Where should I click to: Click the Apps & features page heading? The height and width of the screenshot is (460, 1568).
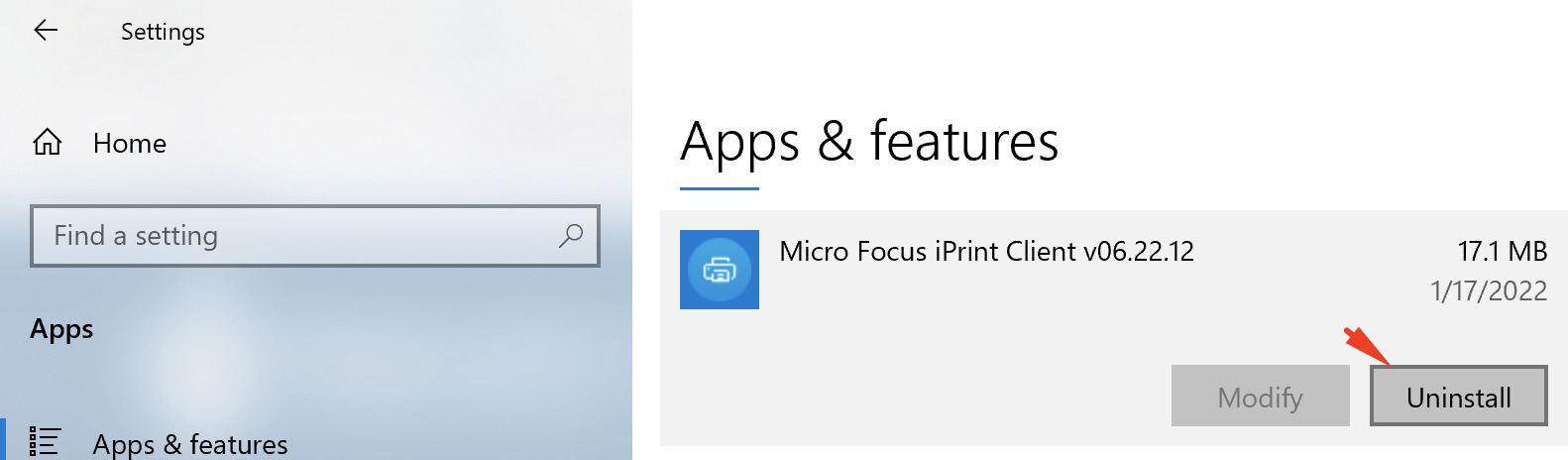click(869, 141)
